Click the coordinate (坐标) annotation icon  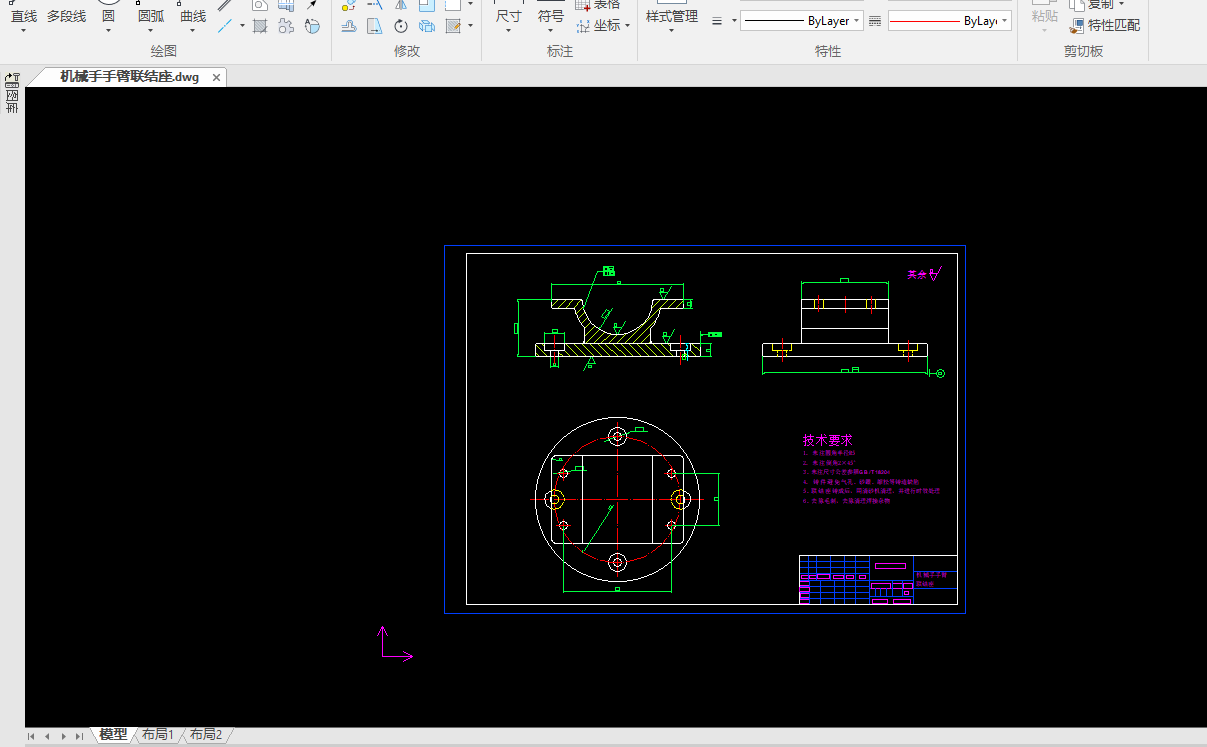(585, 26)
